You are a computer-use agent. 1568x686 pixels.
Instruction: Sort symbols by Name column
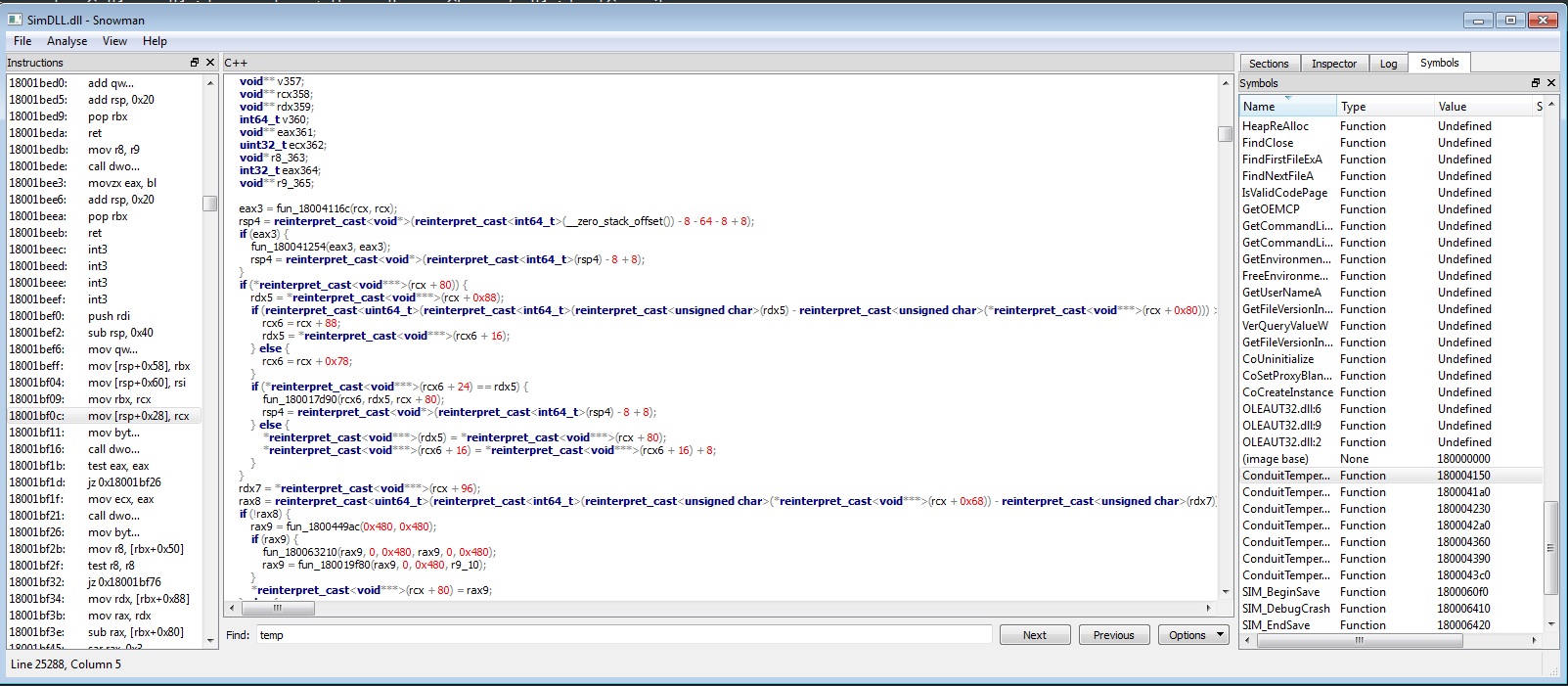point(1286,107)
